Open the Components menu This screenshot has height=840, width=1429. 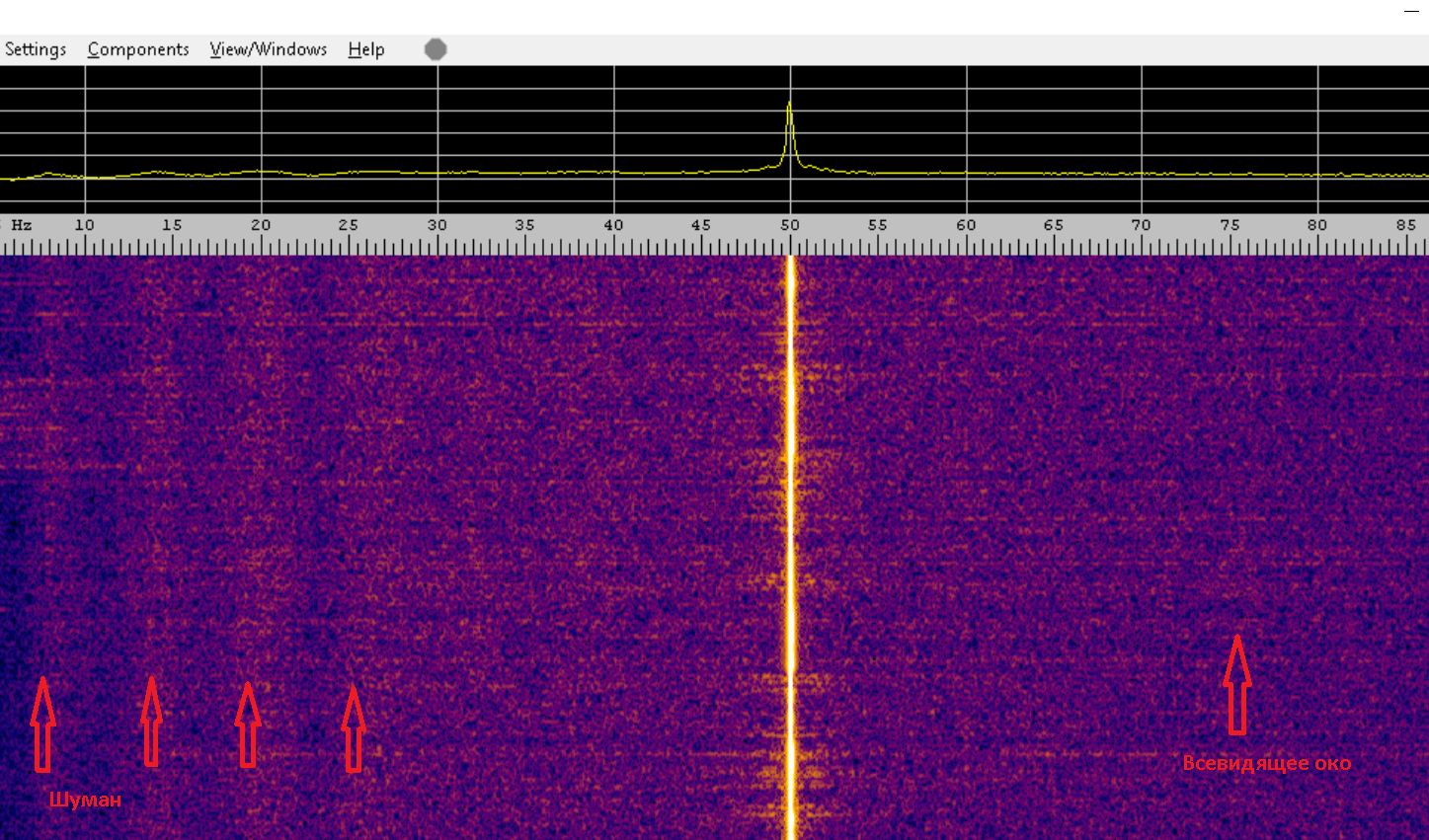(x=137, y=49)
